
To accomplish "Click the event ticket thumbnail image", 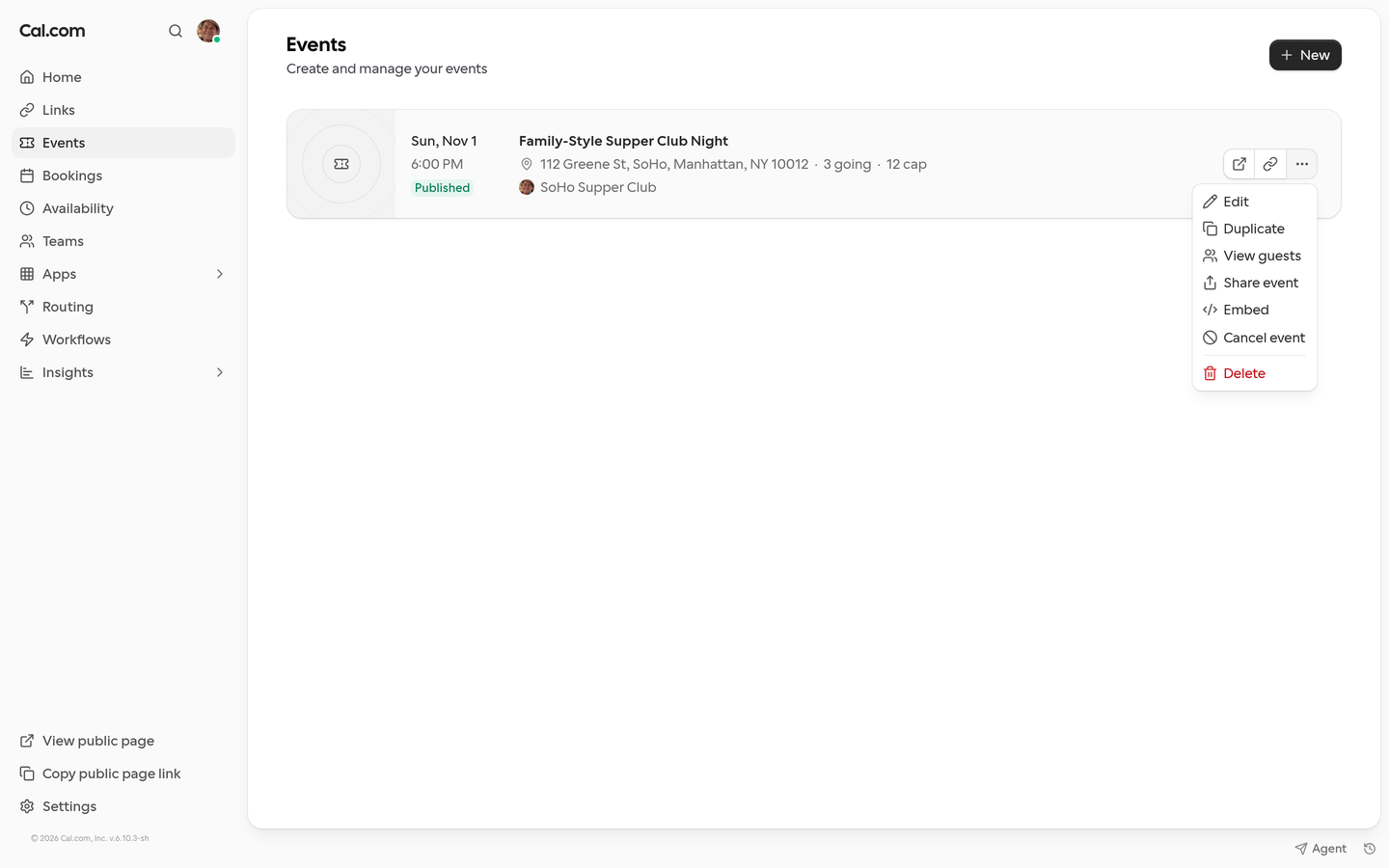I will tap(341, 164).
